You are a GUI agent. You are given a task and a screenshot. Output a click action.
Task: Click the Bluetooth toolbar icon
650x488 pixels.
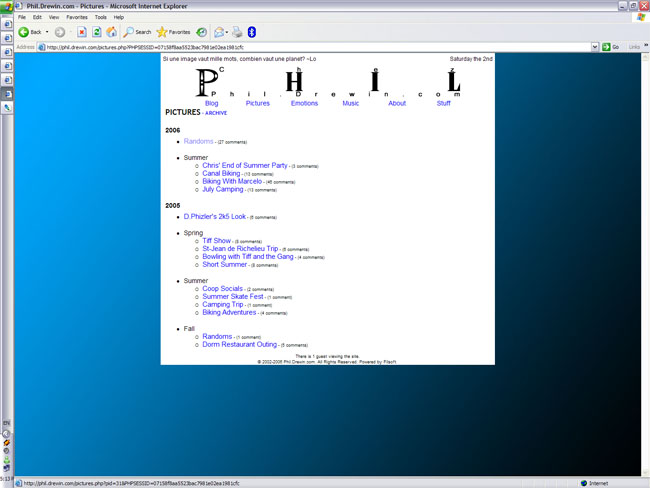(x=252, y=32)
